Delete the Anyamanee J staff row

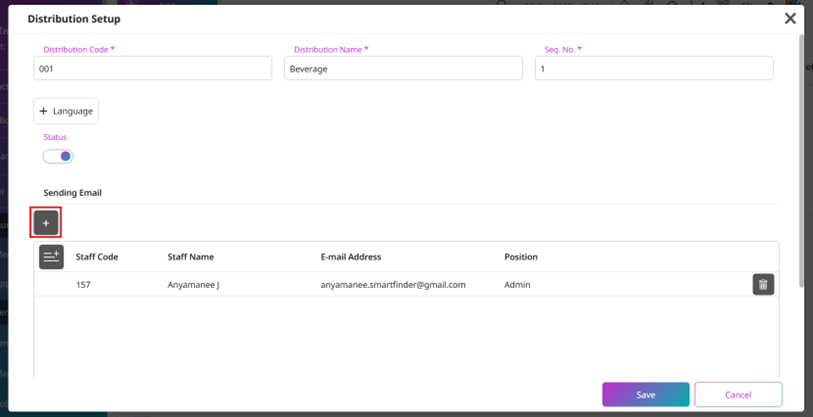[x=763, y=284]
